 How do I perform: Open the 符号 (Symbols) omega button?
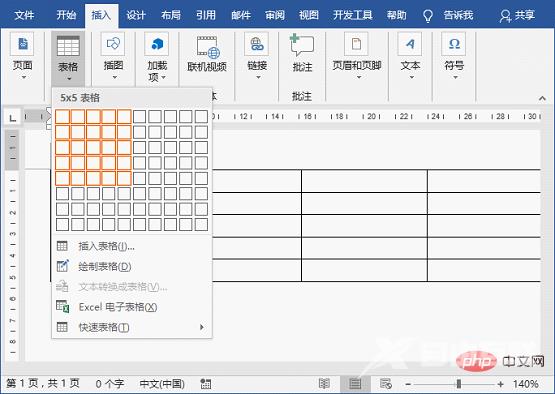454,56
